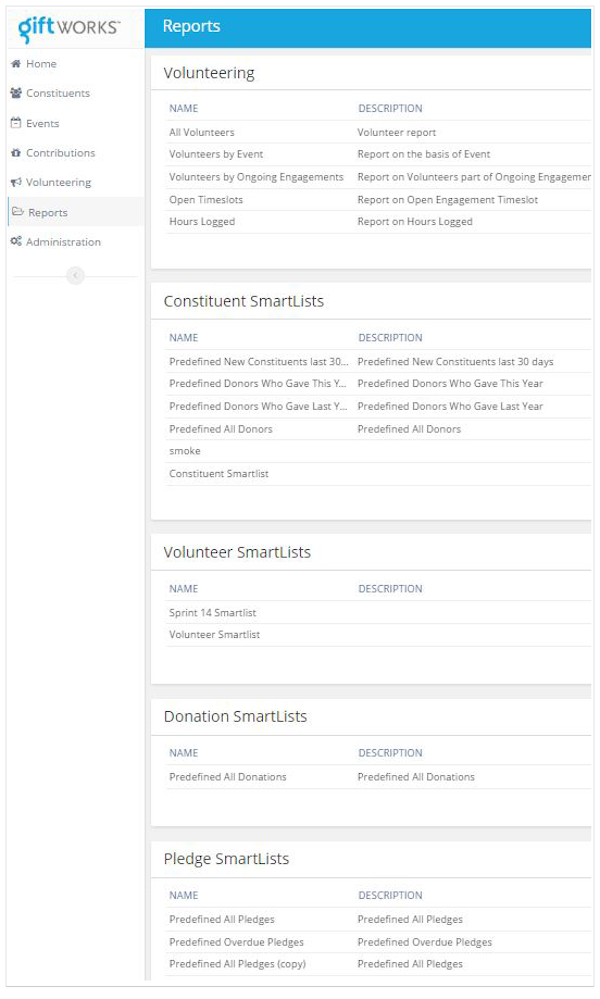The width and height of the screenshot is (600, 999).
Task: Click the Constituents people icon
Action: [x=16, y=93]
